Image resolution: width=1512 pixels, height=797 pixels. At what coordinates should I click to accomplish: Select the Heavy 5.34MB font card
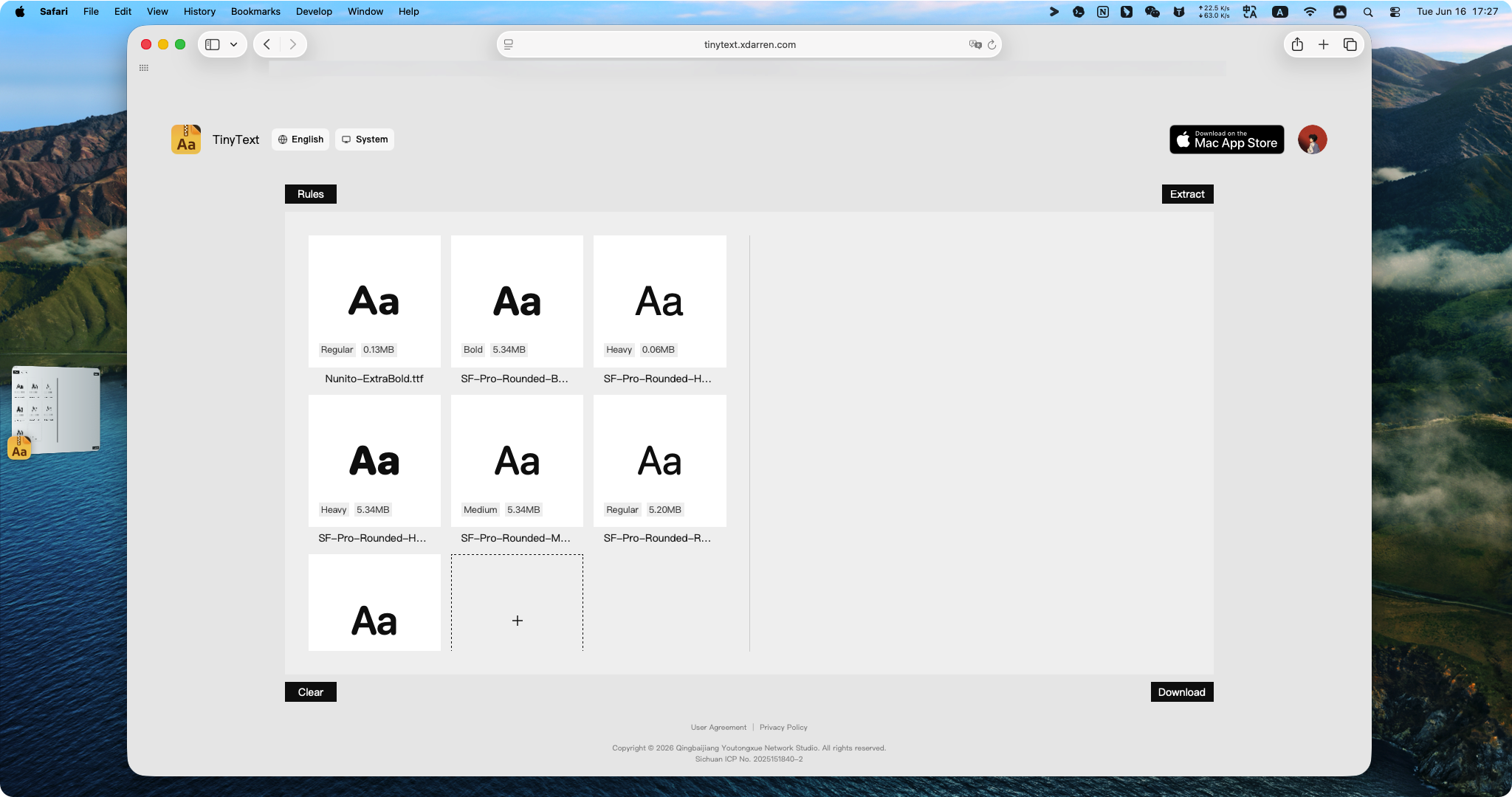coord(374,460)
